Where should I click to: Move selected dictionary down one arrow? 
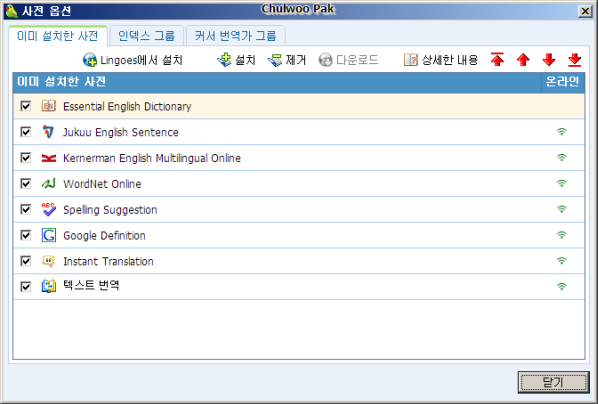click(x=549, y=60)
